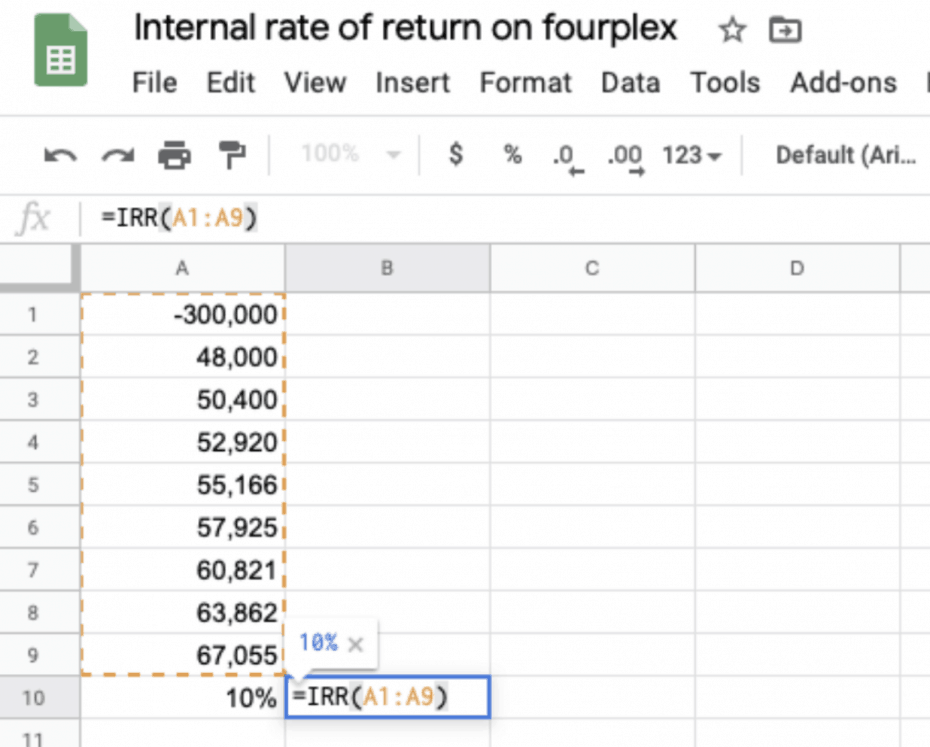
Task: Click the active cell editing =IRR(A1:A9)
Action: (387, 697)
